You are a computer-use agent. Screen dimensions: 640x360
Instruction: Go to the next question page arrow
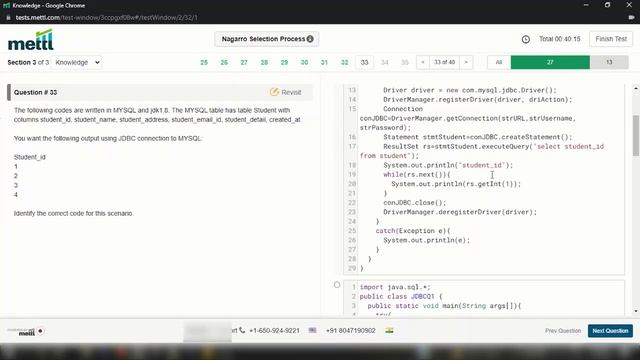[466, 62]
